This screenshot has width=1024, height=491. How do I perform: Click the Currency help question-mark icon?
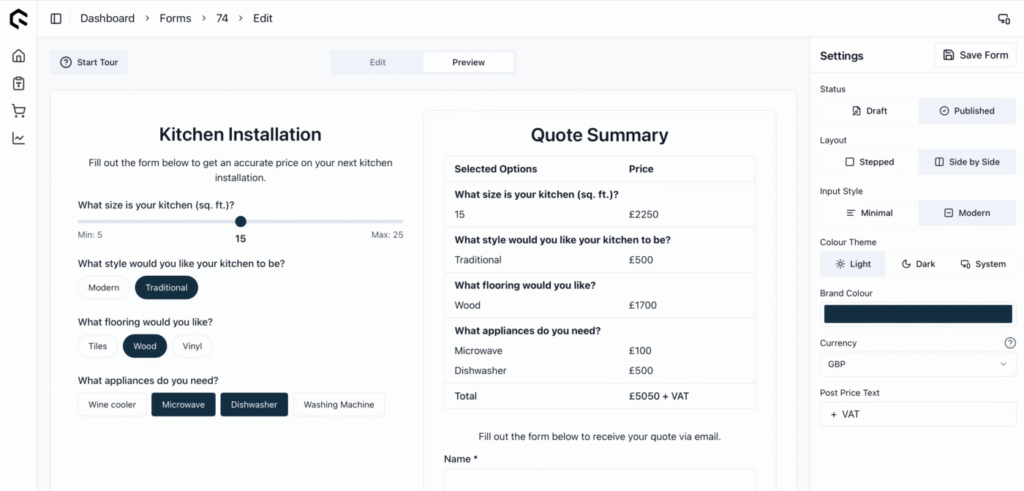point(1010,343)
